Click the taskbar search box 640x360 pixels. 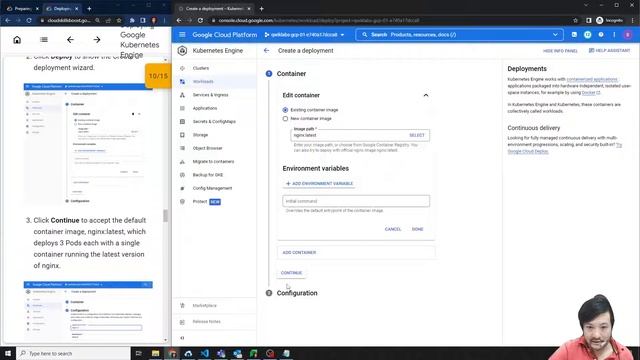click(x=73, y=353)
